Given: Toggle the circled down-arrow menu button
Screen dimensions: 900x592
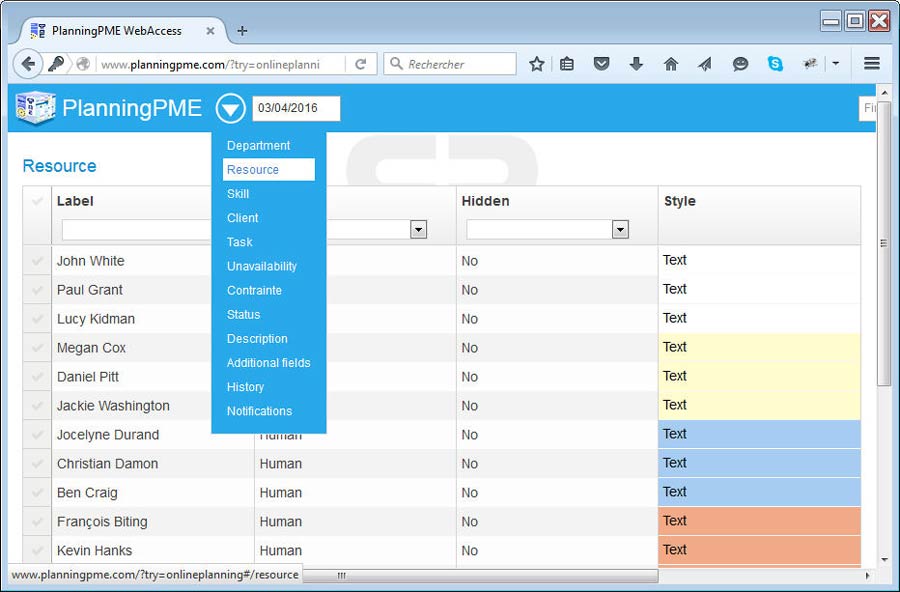Looking at the screenshot, I should coord(230,108).
